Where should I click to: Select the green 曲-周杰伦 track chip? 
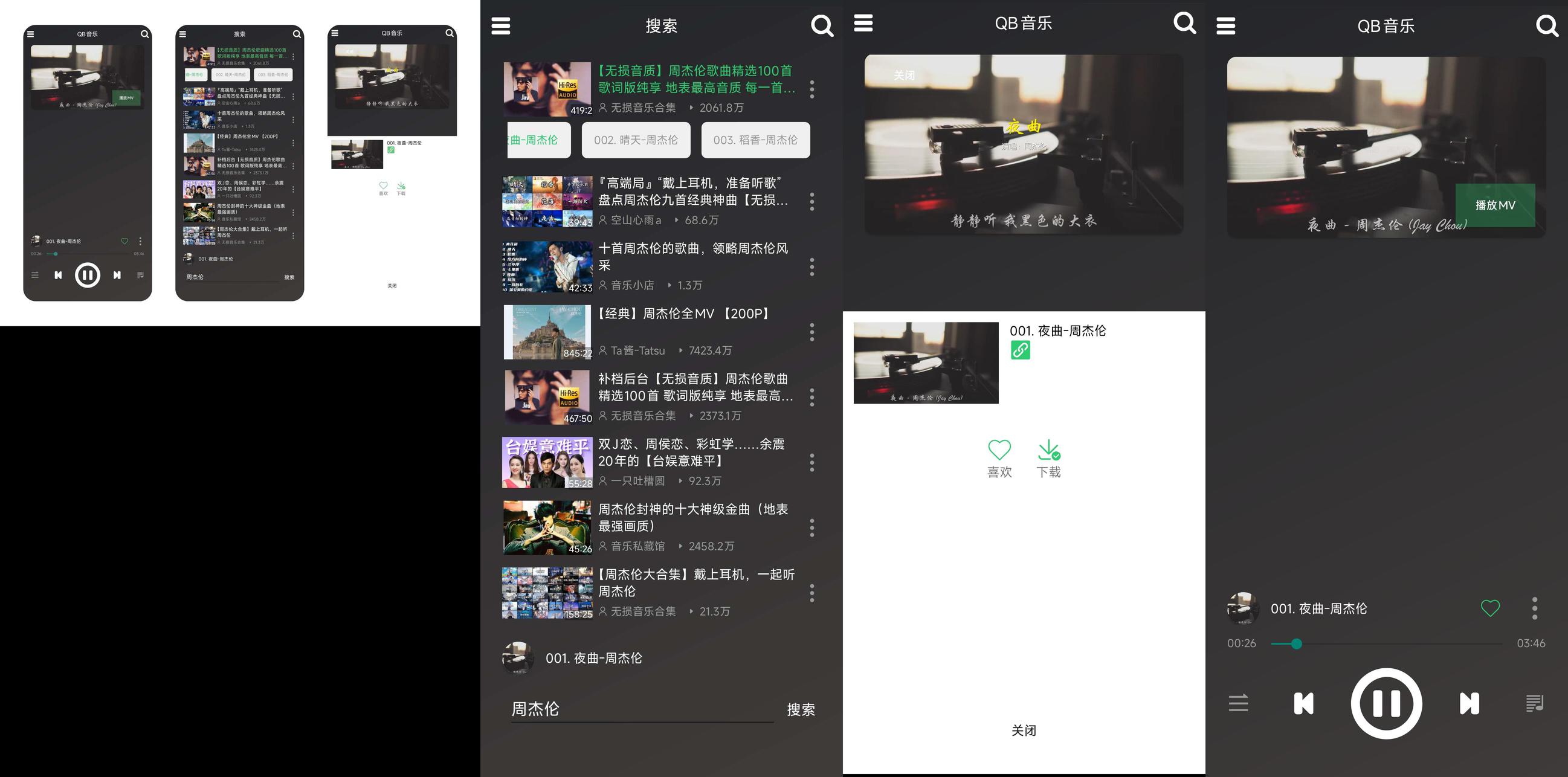click(x=540, y=140)
